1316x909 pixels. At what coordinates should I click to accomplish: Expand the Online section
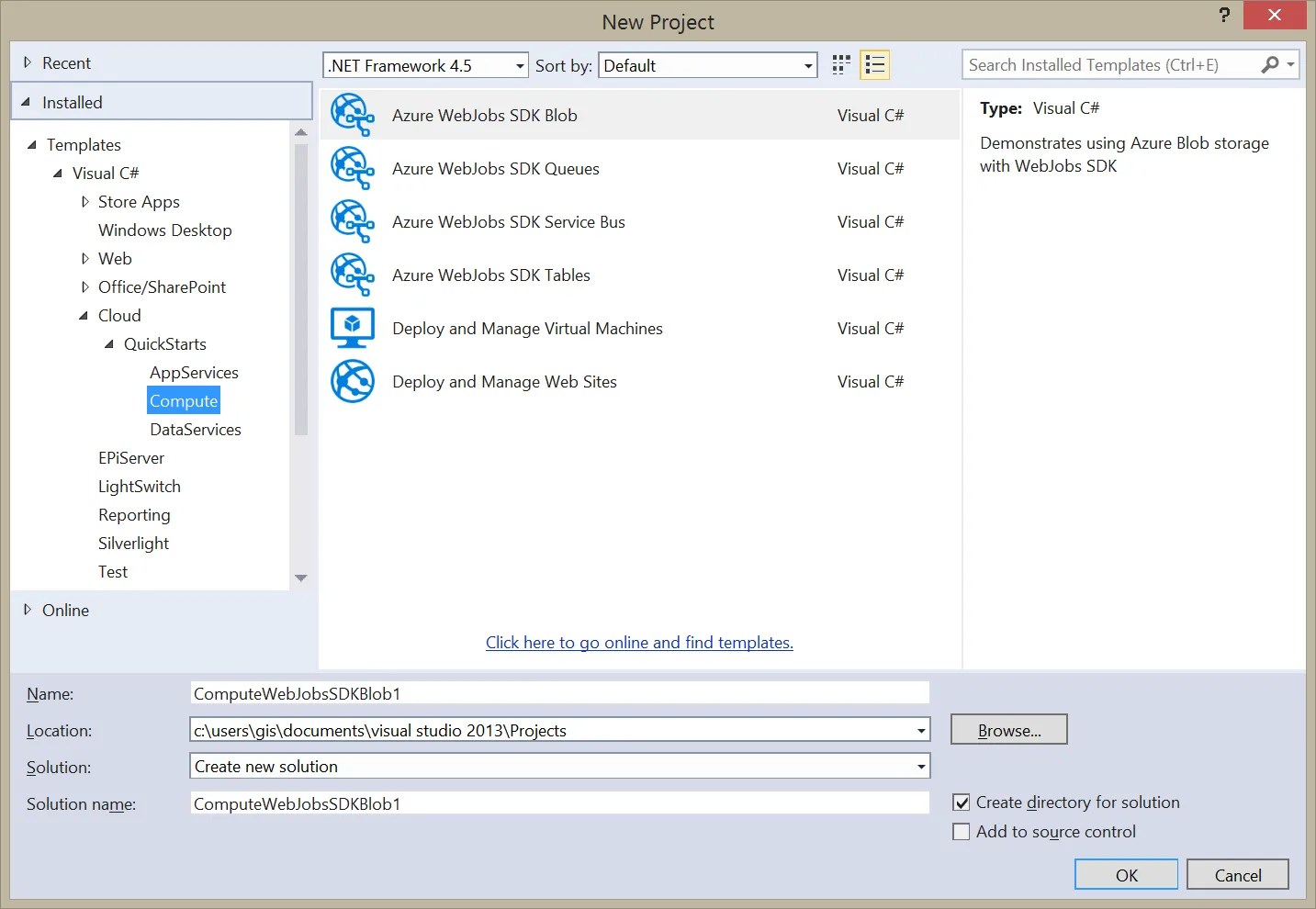coord(28,610)
